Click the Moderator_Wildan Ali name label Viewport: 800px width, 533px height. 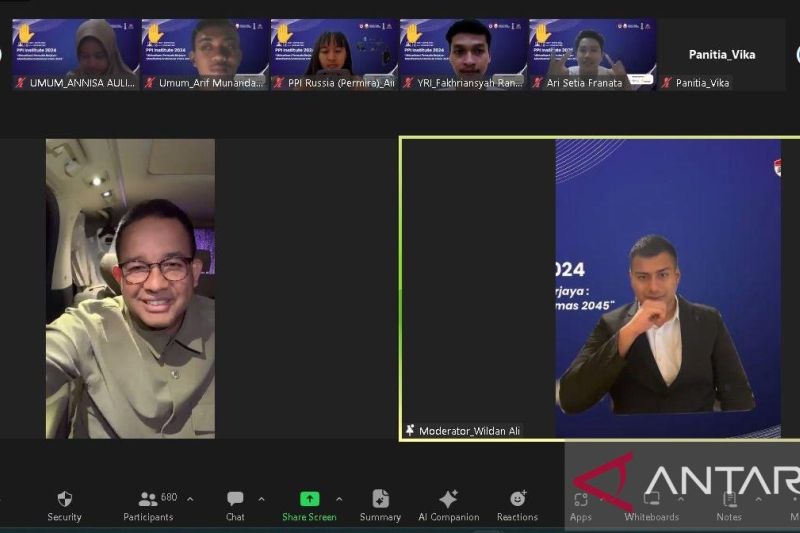point(469,431)
